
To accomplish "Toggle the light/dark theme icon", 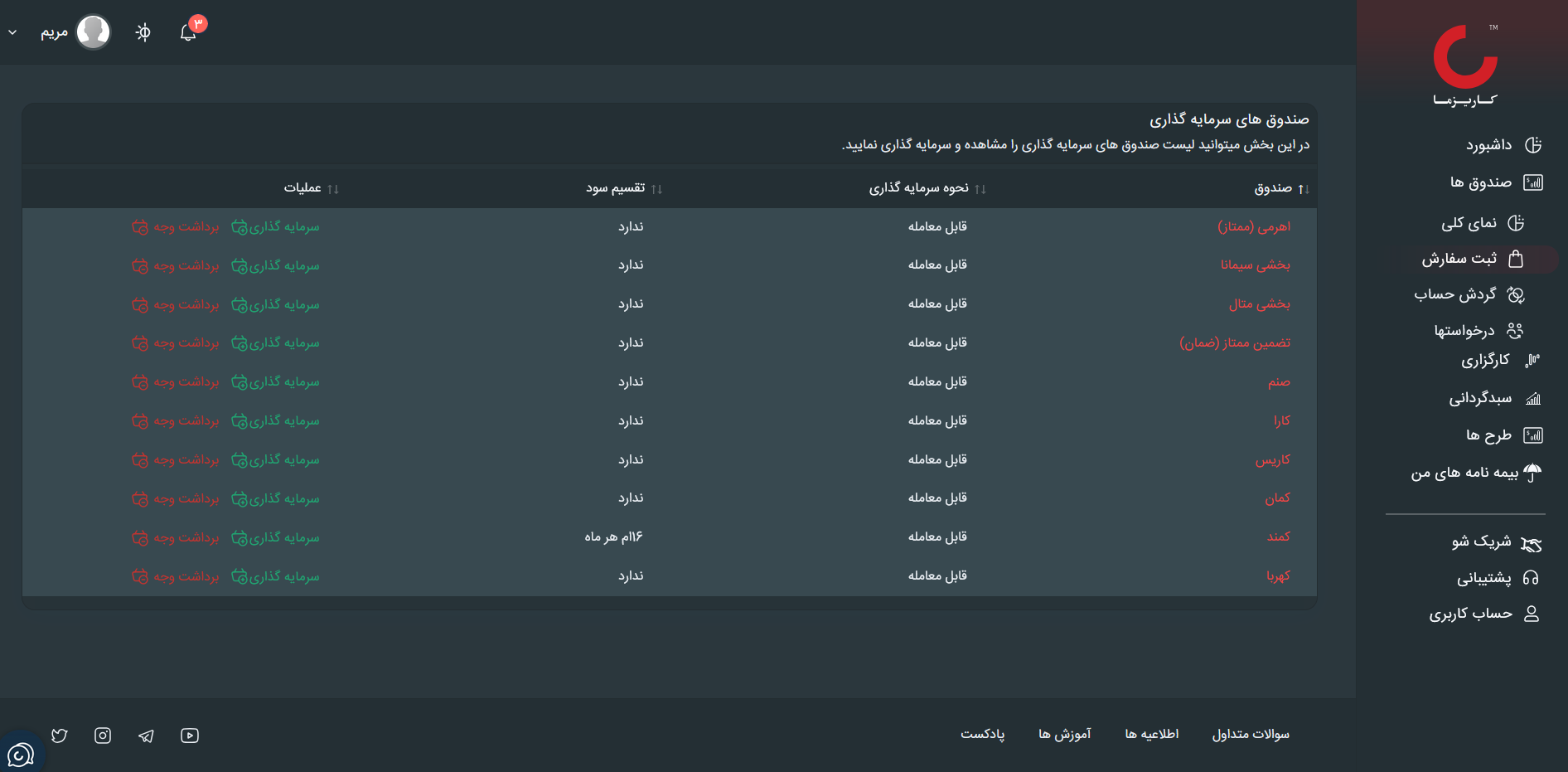I will click(143, 32).
